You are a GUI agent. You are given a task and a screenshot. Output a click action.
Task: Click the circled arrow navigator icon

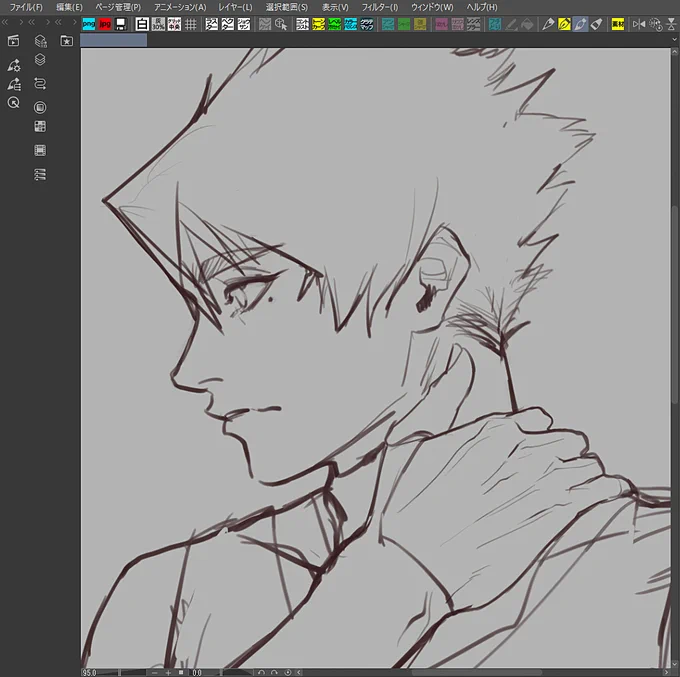[13, 103]
